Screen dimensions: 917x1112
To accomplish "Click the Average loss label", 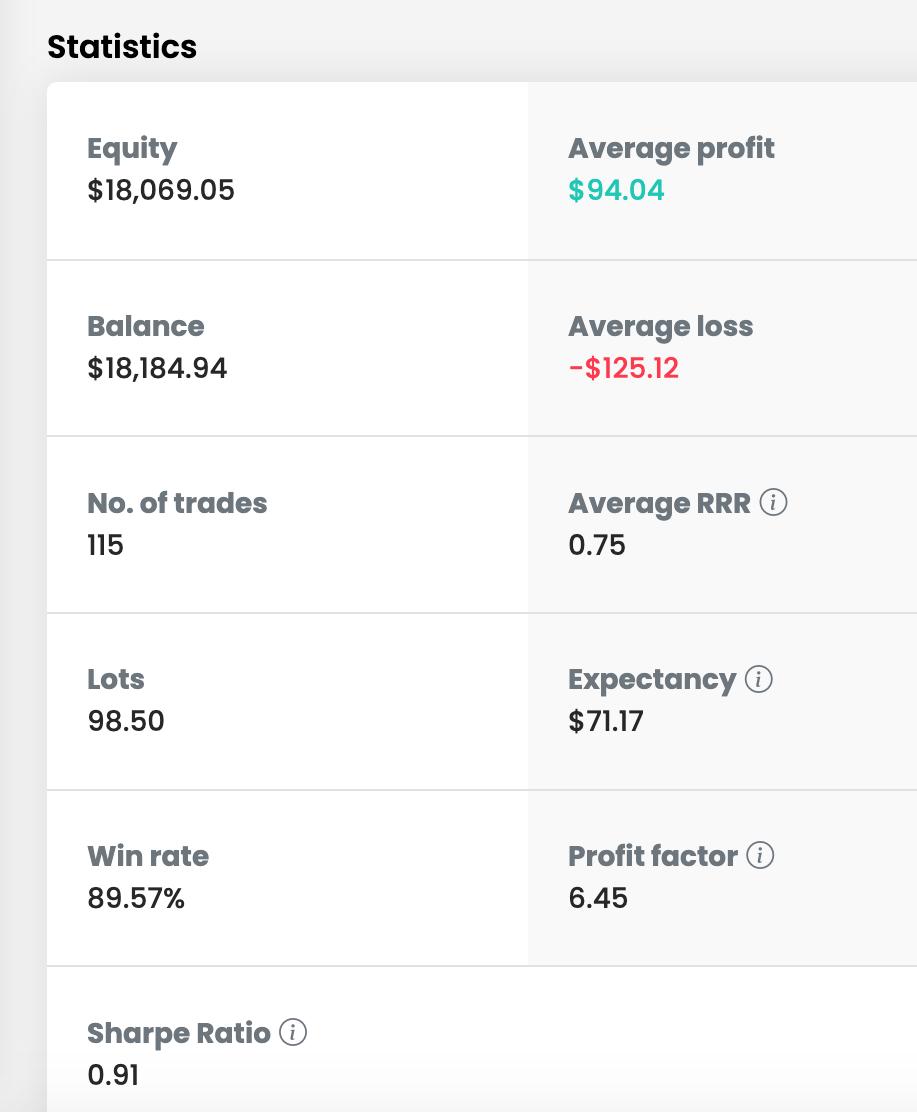I will 660,326.
